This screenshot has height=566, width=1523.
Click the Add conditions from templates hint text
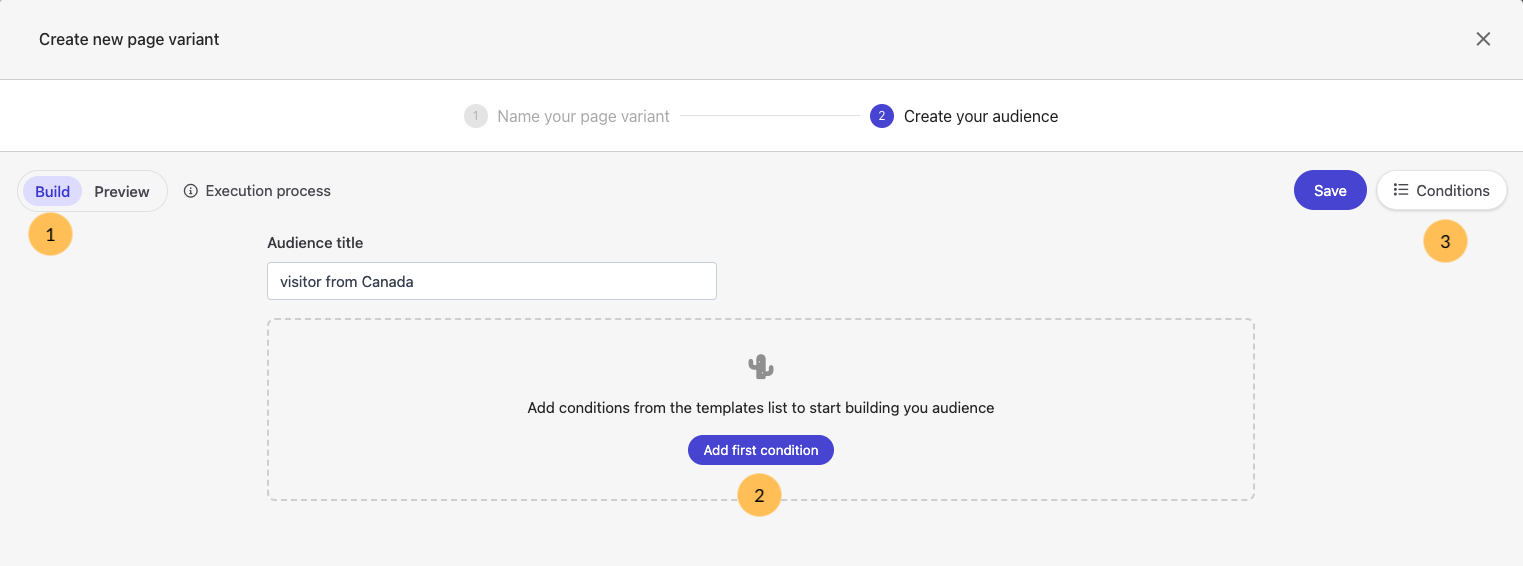761,408
